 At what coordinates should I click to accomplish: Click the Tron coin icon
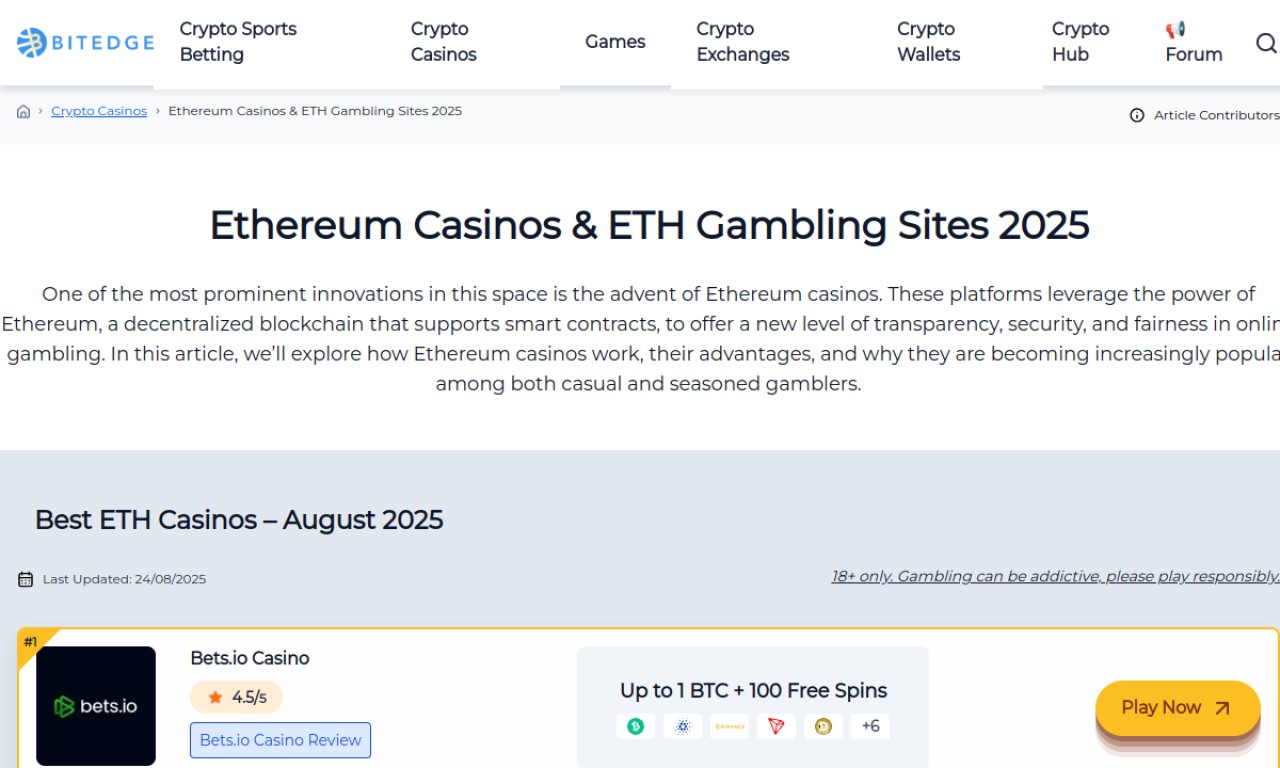pyautogui.click(x=777, y=727)
